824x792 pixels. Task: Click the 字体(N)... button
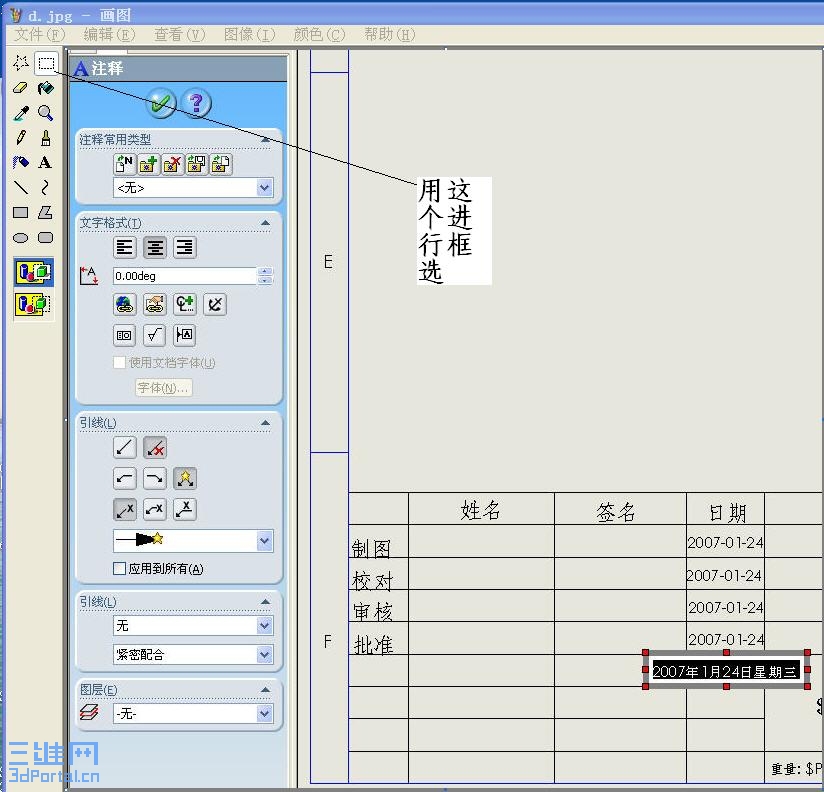tap(163, 388)
